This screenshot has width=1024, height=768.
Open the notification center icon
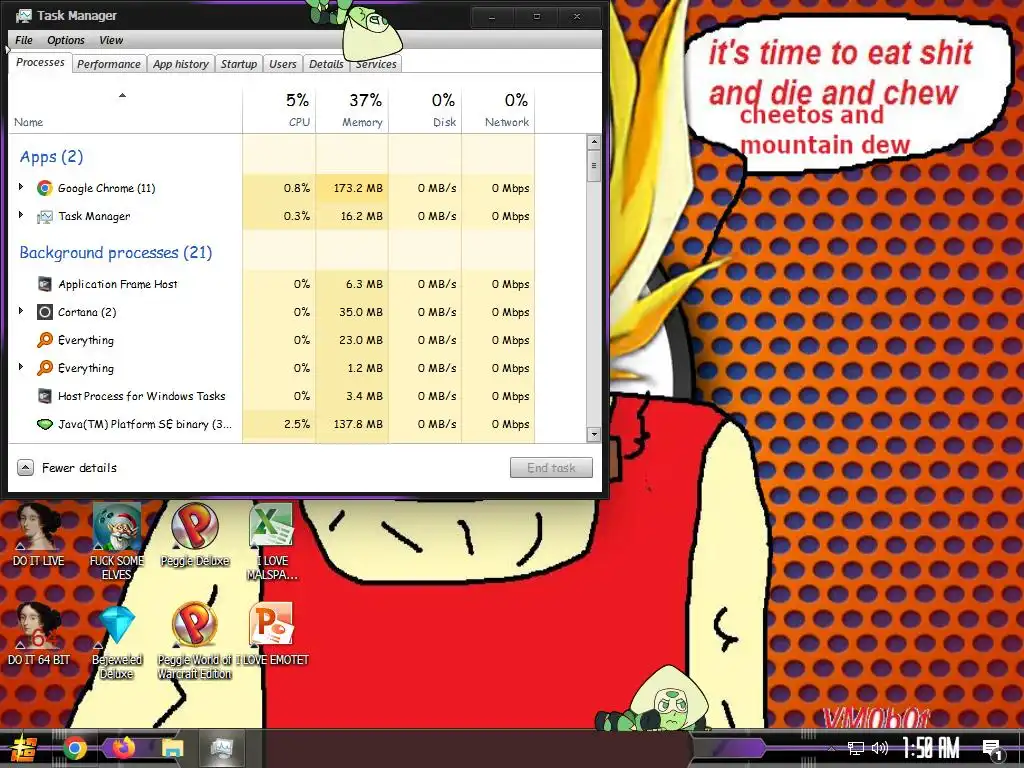(x=993, y=750)
